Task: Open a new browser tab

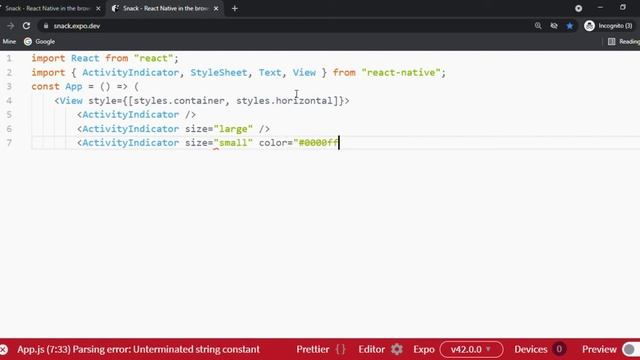Action: (235, 8)
